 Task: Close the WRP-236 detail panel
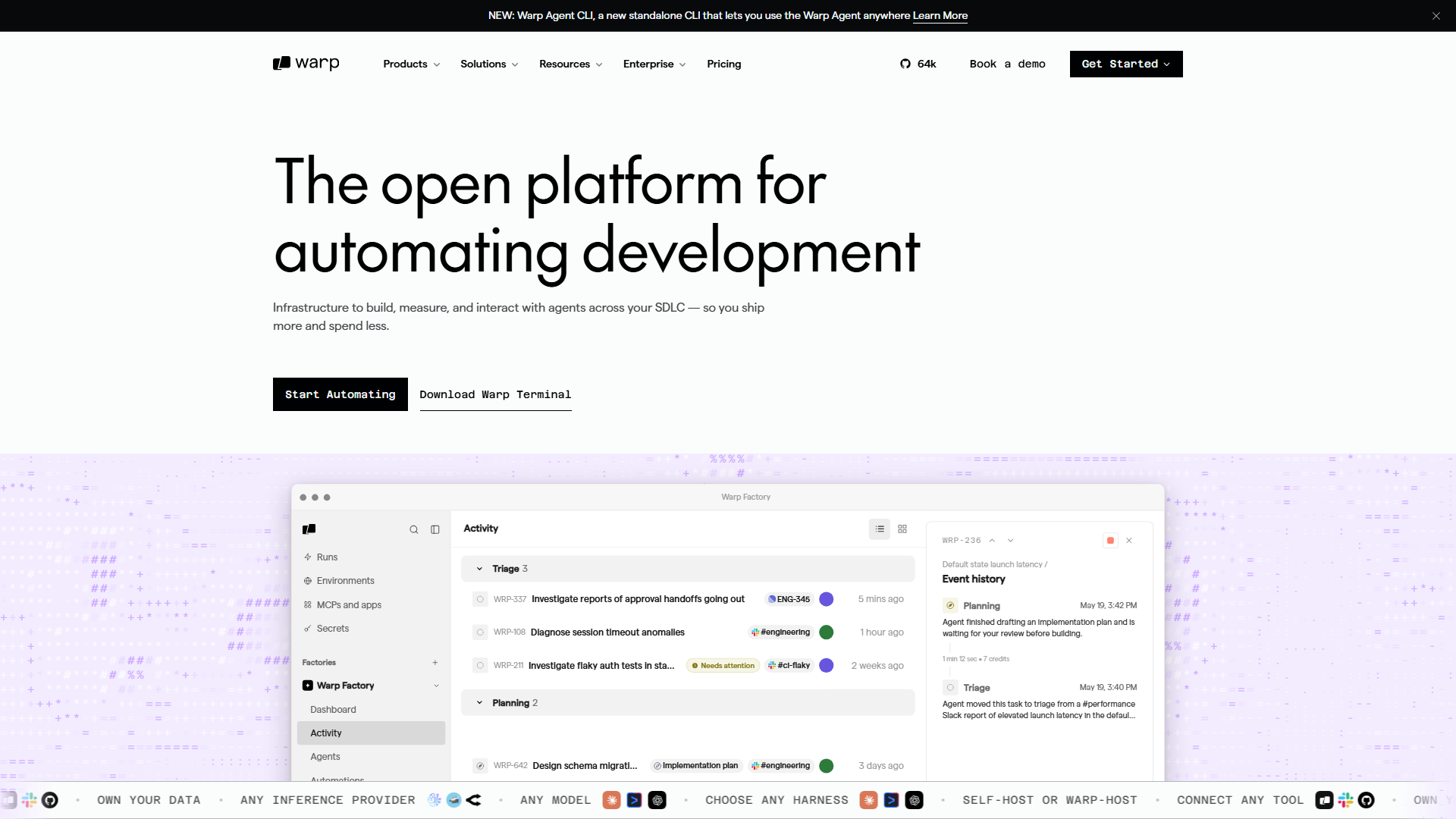pyautogui.click(x=1129, y=541)
